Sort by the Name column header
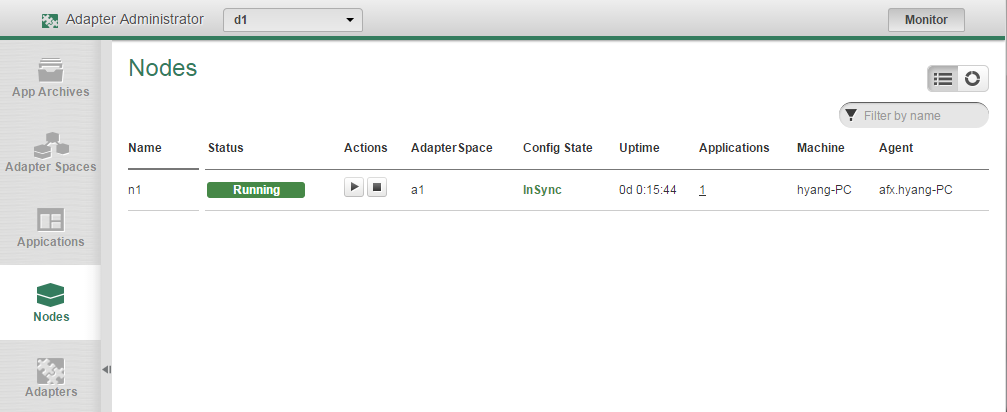This screenshot has width=1007, height=412. pyautogui.click(x=144, y=148)
